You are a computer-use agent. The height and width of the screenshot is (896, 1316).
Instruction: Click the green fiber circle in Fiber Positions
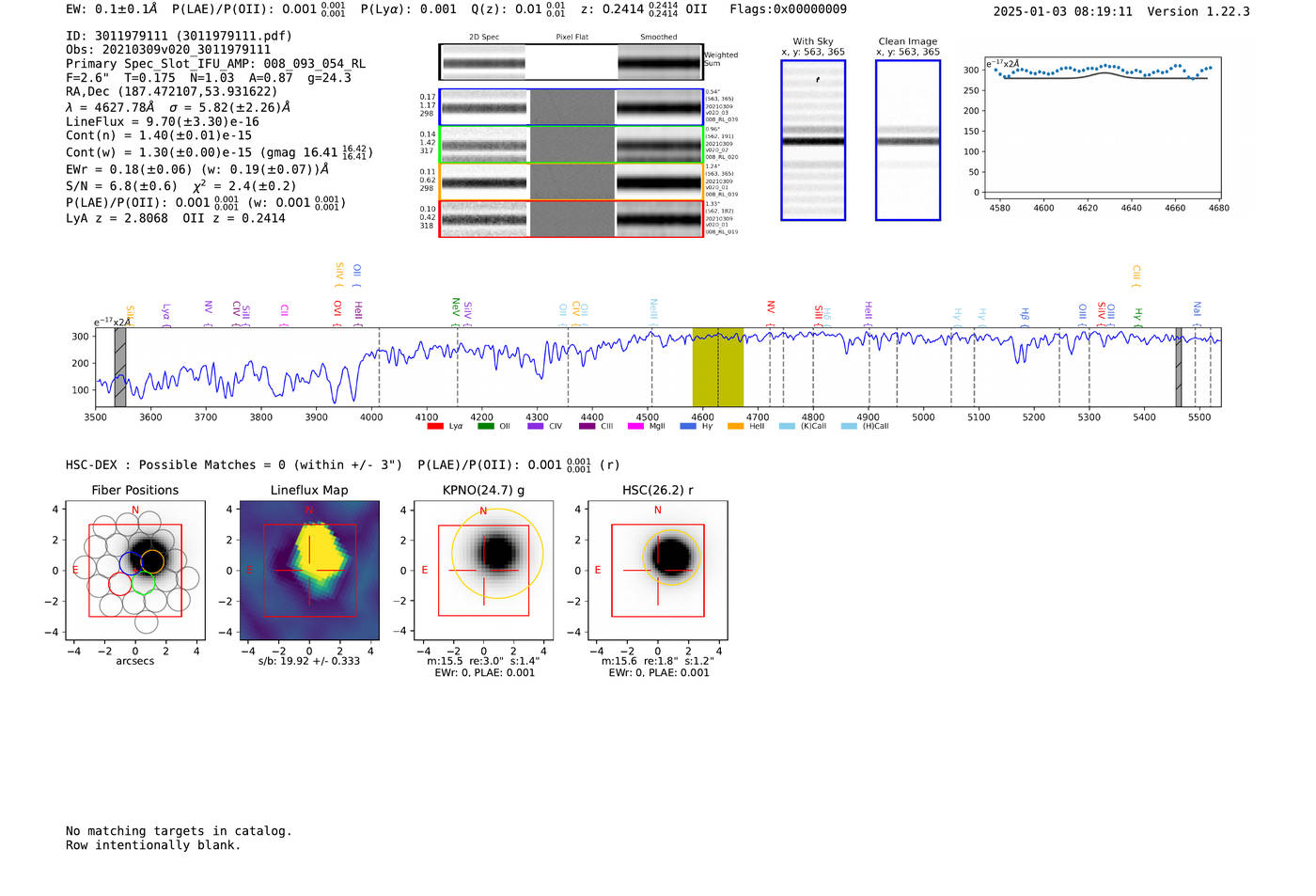(143, 583)
